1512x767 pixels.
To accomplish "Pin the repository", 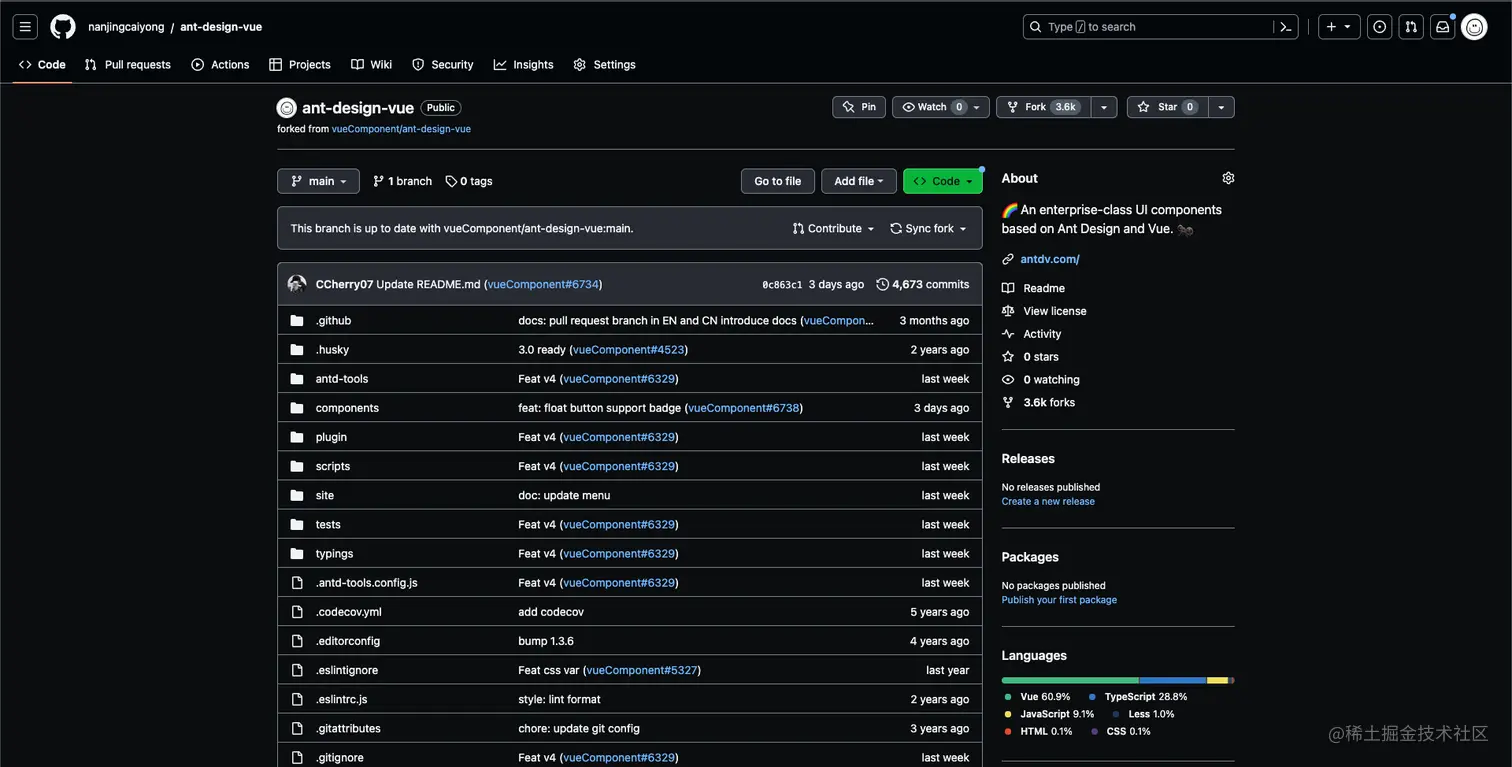I will pyautogui.click(x=859, y=107).
